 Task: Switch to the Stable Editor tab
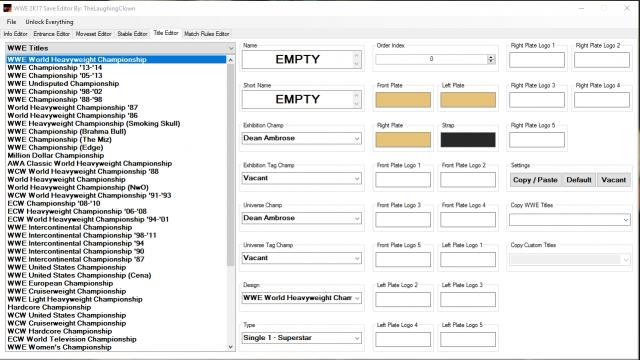click(x=132, y=33)
